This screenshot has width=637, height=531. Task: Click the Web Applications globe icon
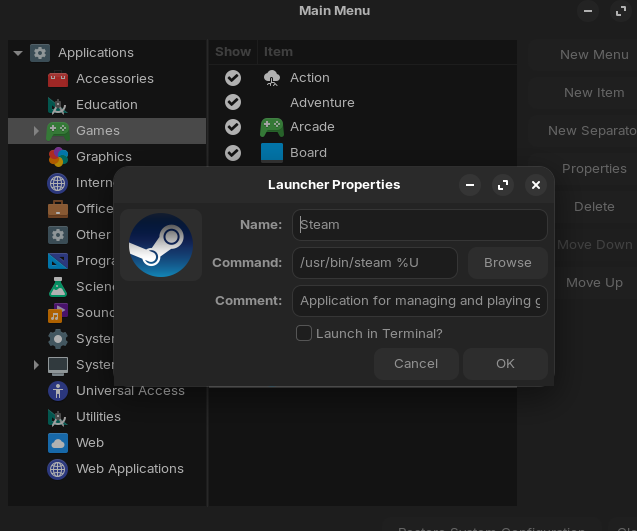tap(58, 469)
